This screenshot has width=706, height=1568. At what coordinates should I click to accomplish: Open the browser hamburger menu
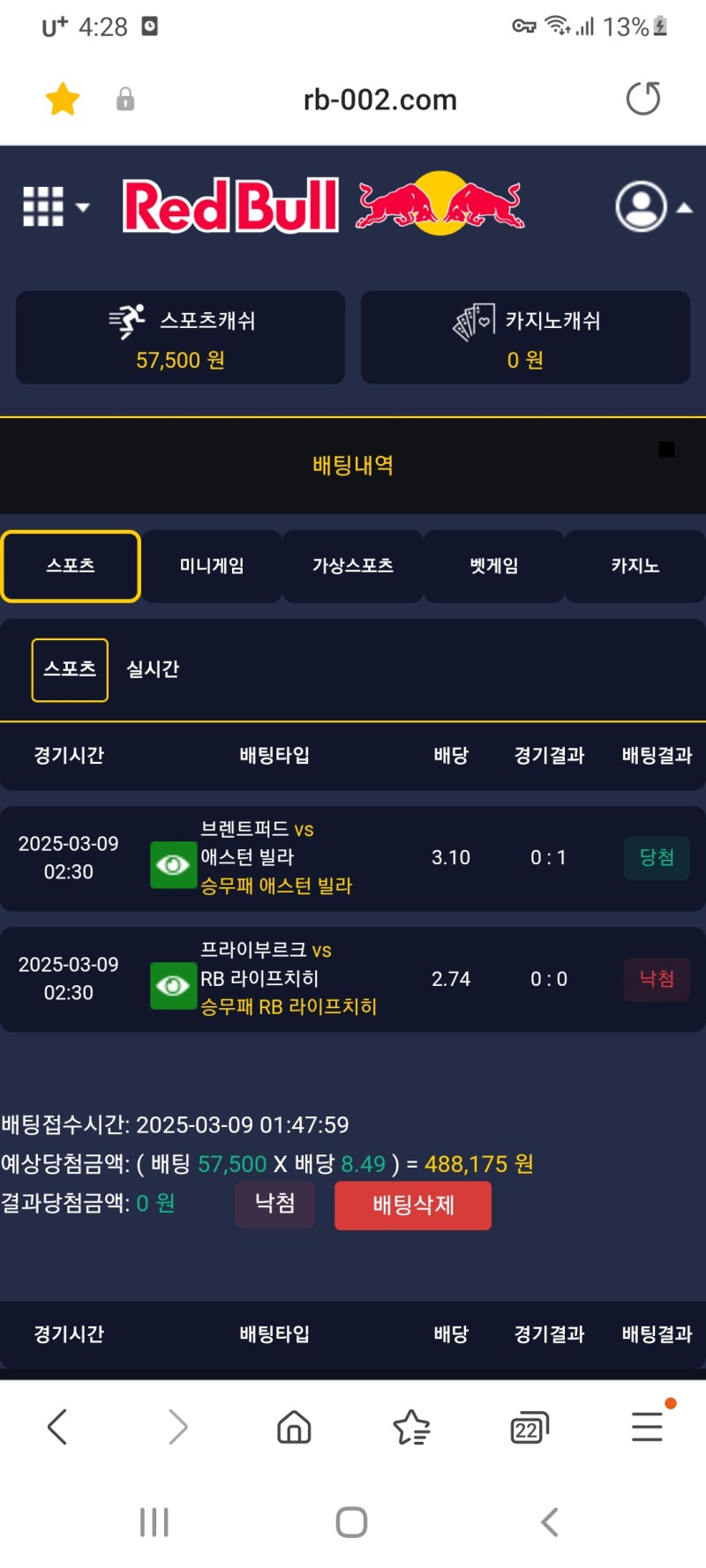[x=647, y=1426]
